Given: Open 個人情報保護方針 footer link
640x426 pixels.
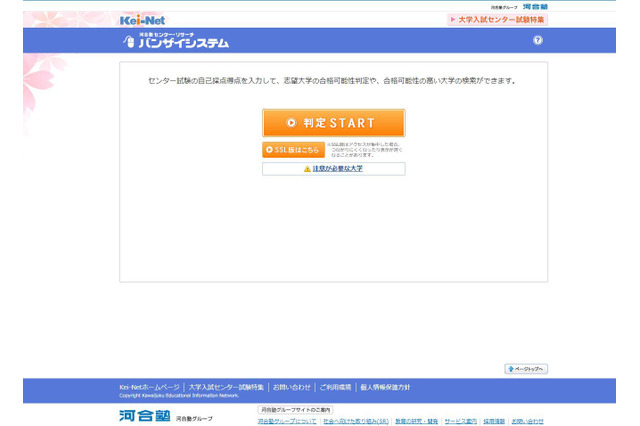Looking at the screenshot, I should (x=385, y=387).
